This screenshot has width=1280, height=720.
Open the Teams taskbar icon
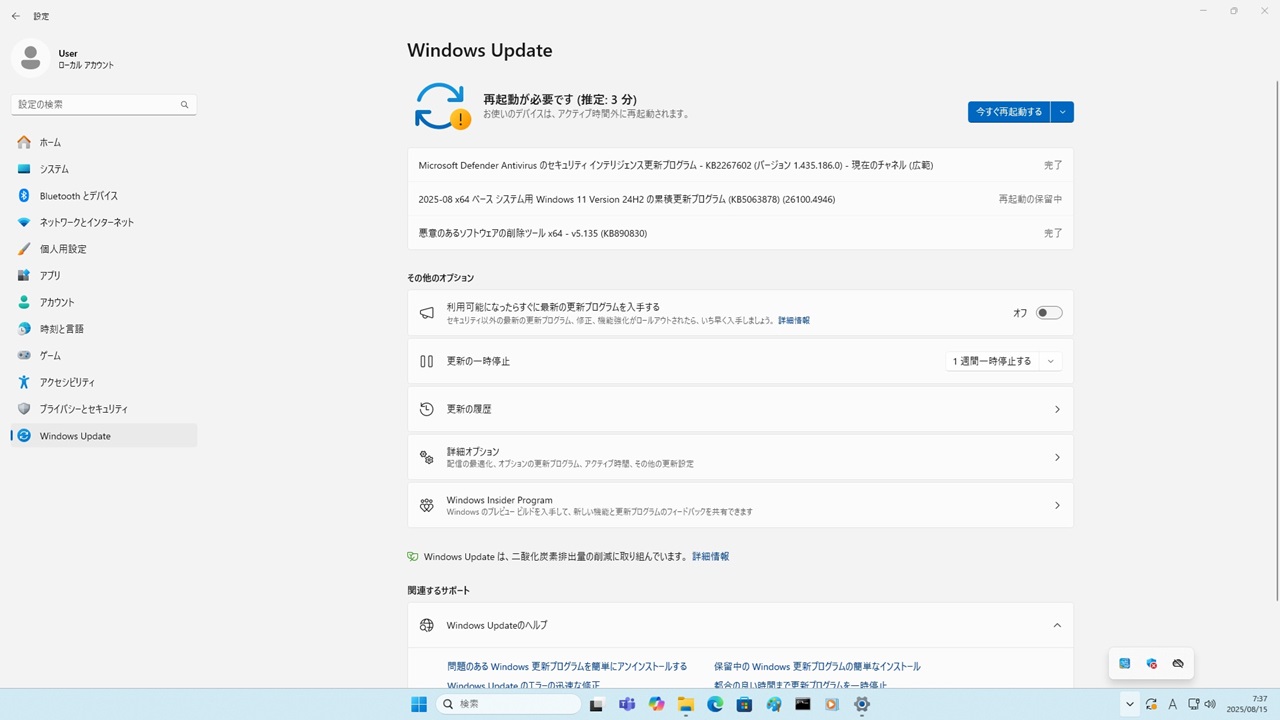[627, 704]
